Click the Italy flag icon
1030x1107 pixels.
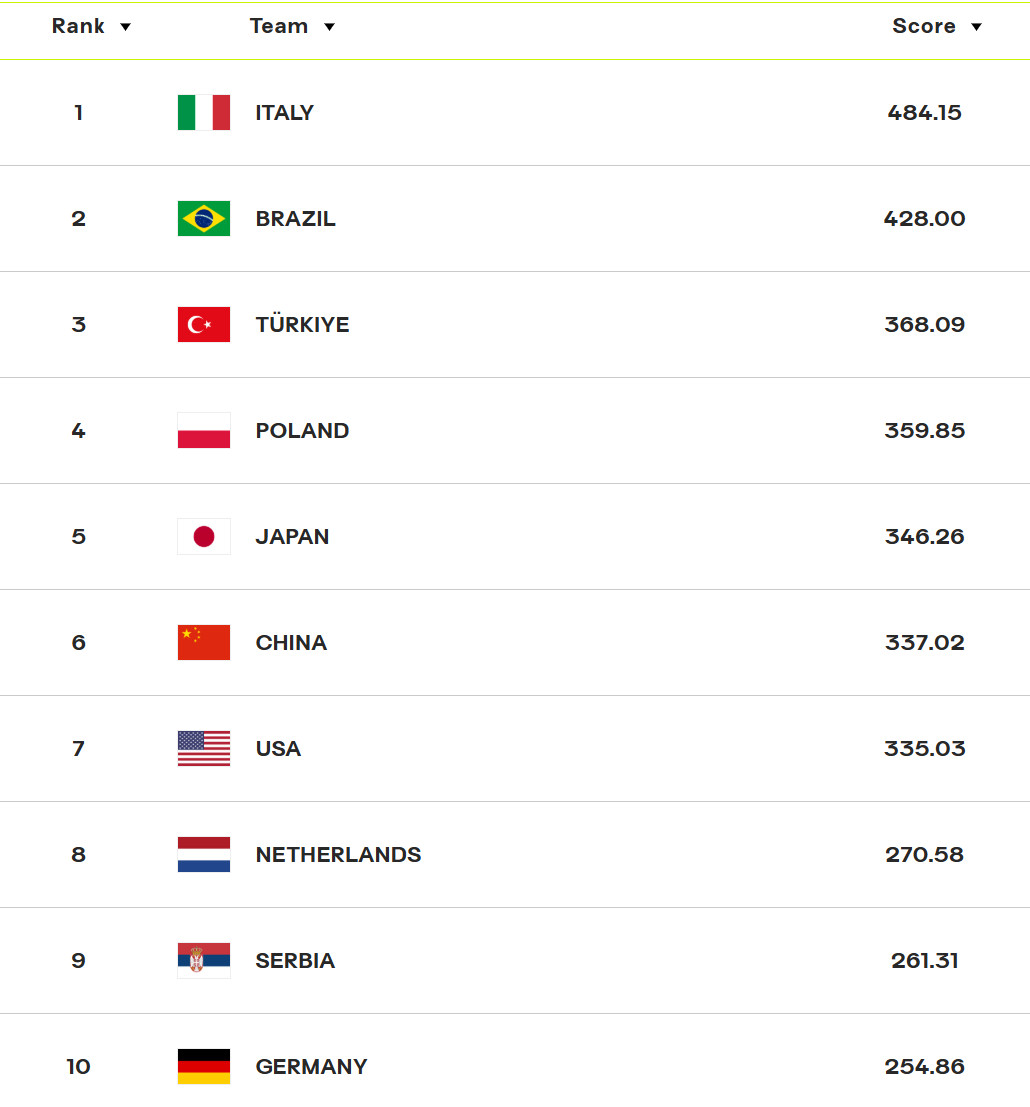204,113
